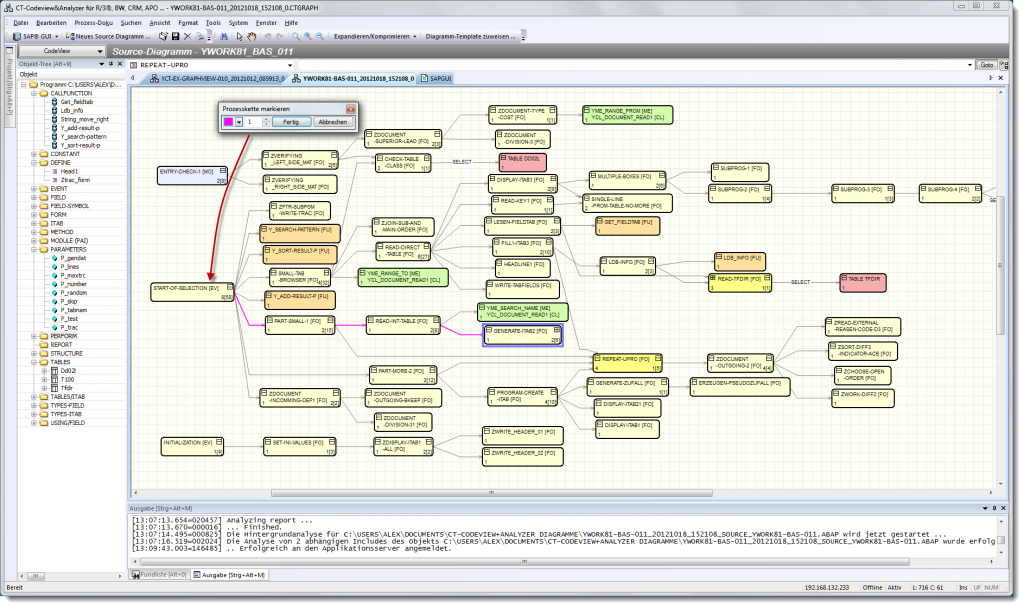Screen dimensions: 1024x607
Task: Open the color dropdown in Prozesskette markieren dialog
Action: (x=238, y=121)
